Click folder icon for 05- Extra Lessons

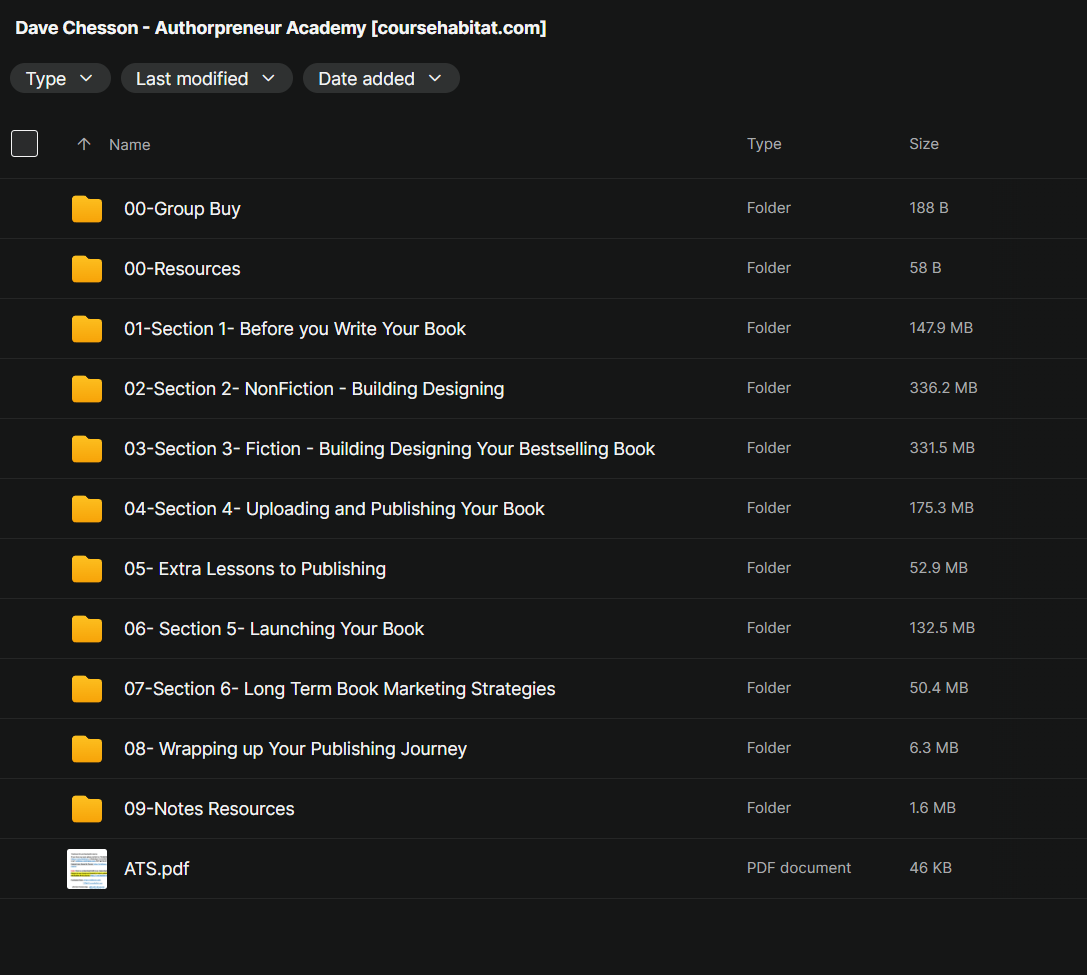point(87,569)
